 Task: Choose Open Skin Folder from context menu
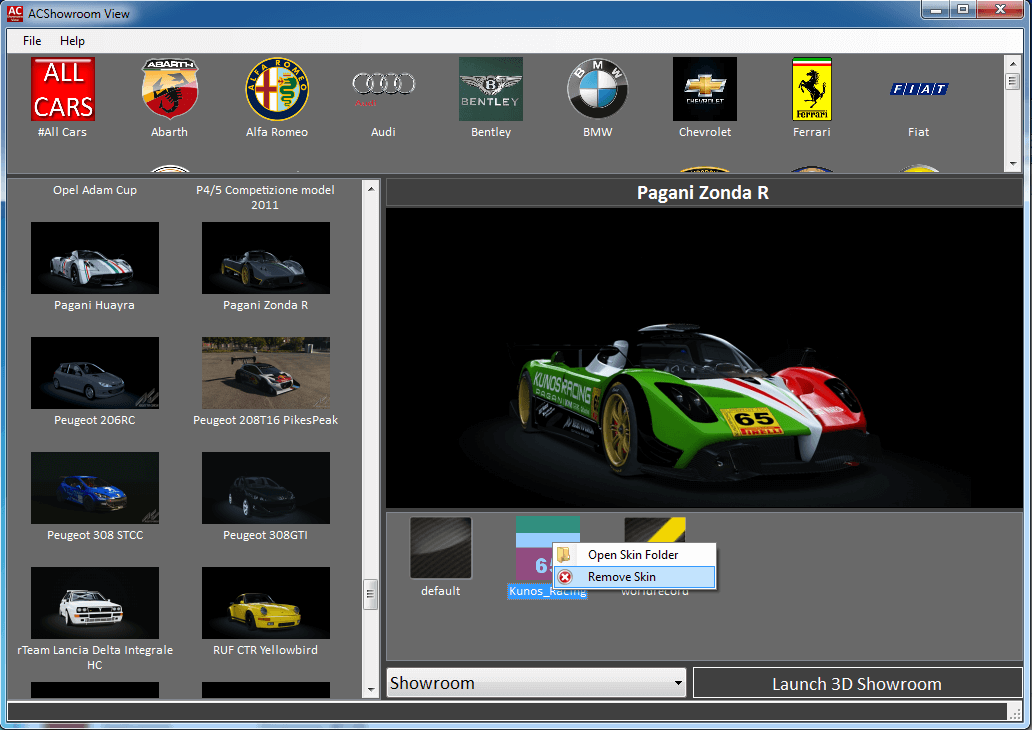(634, 555)
